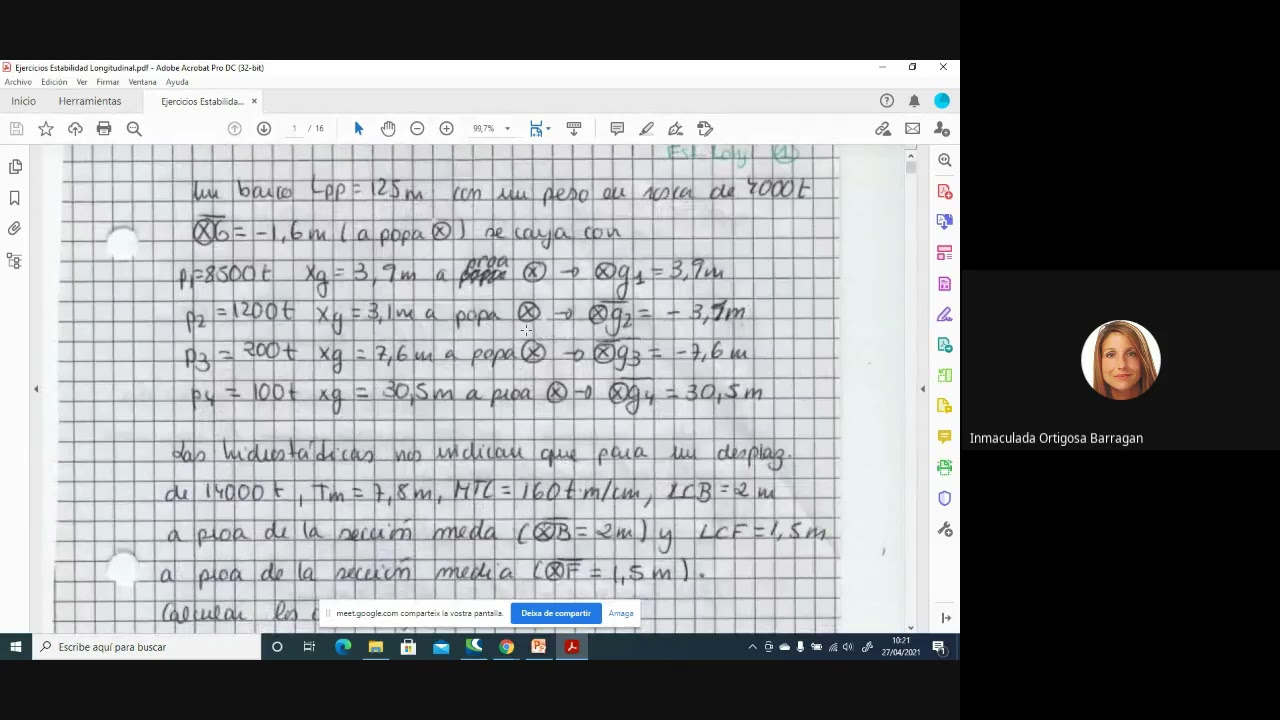Select the arrow selection tool

359,128
